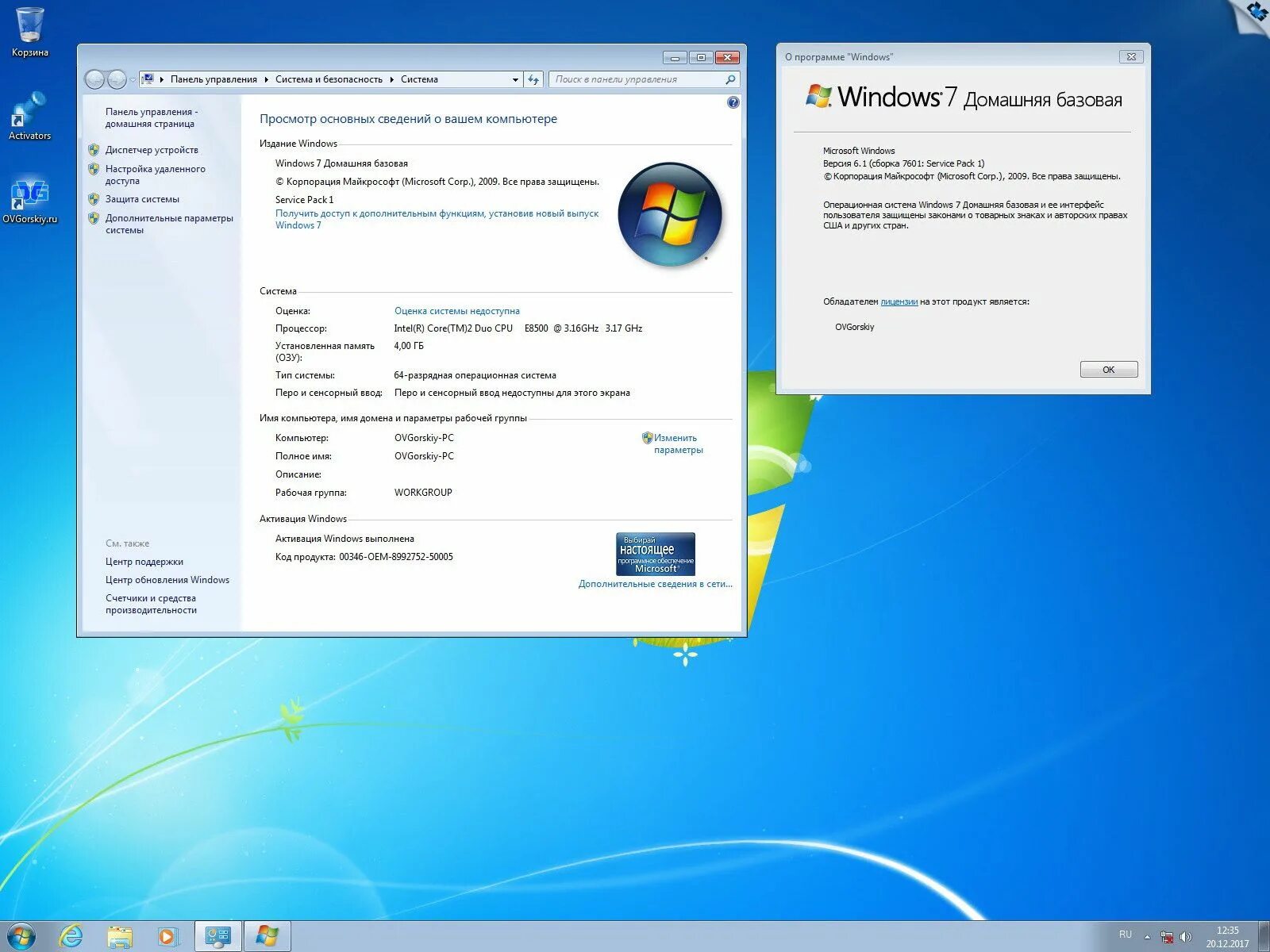Open the лицензии link in About Windows

point(899,301)
